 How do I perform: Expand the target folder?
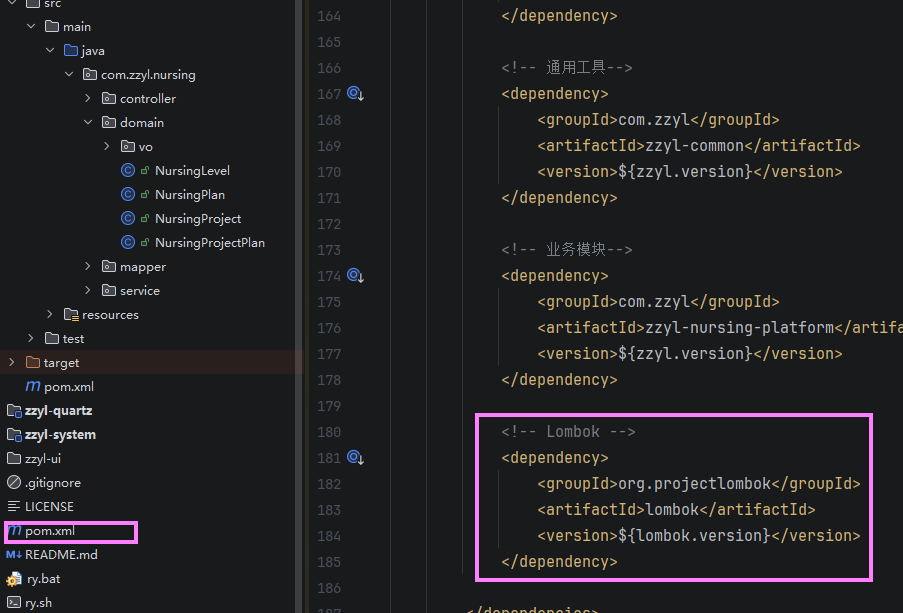pyautogui.click(x=12, y=362)
